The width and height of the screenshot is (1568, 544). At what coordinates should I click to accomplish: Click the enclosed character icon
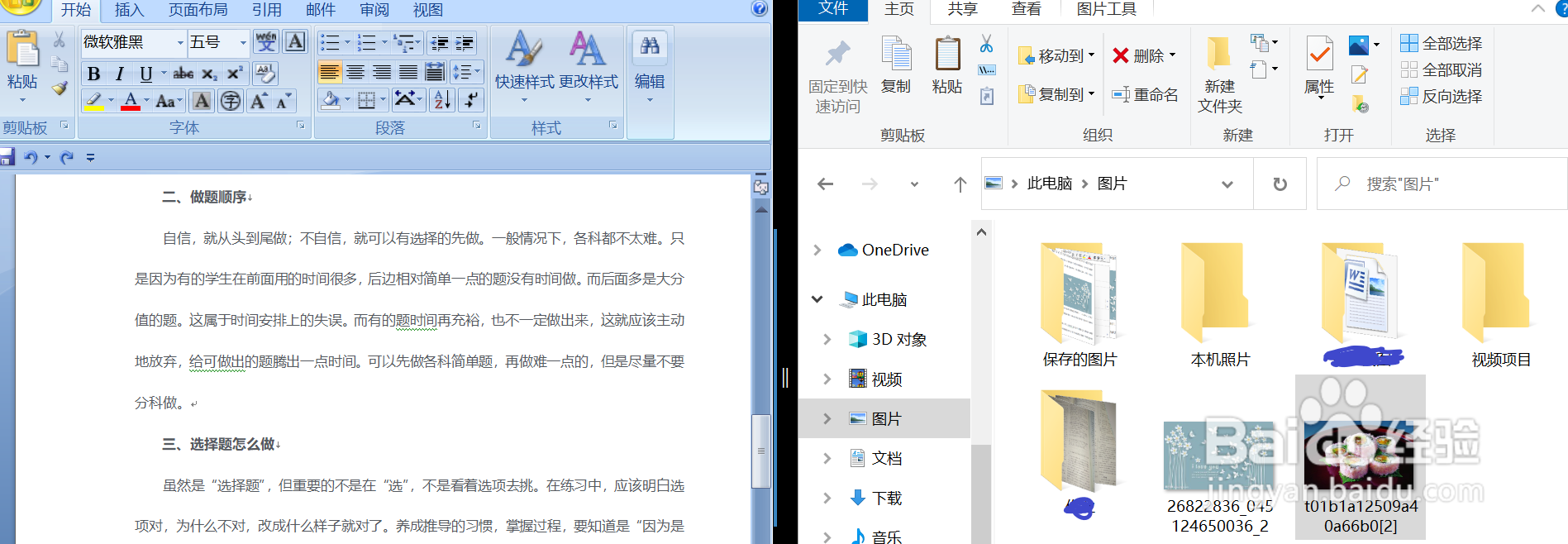(231, 101)
